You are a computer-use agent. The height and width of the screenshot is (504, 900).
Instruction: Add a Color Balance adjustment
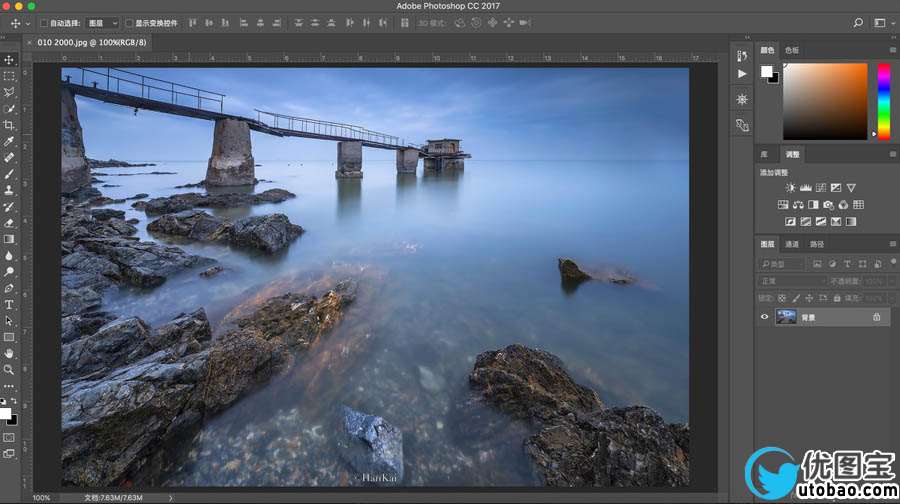(798, 205)
